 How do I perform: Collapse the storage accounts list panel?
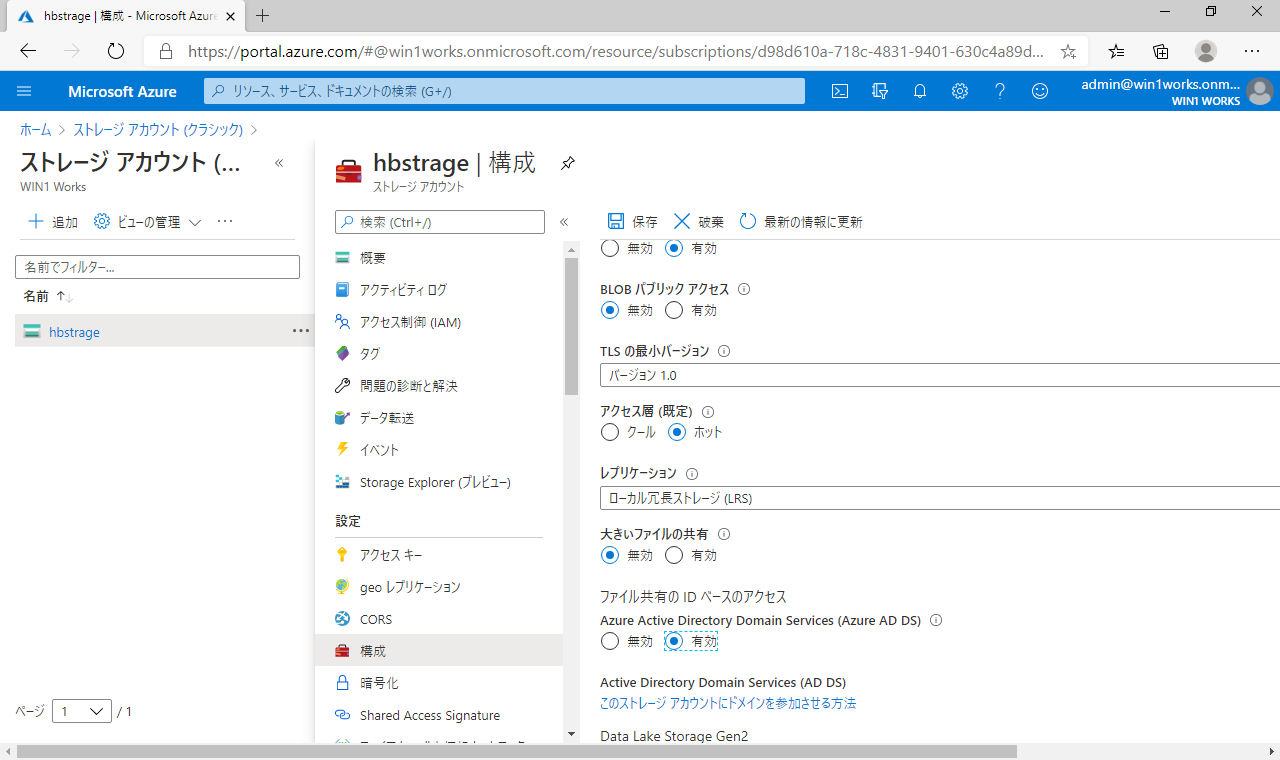pyautogui.click(x=279, y=163)
